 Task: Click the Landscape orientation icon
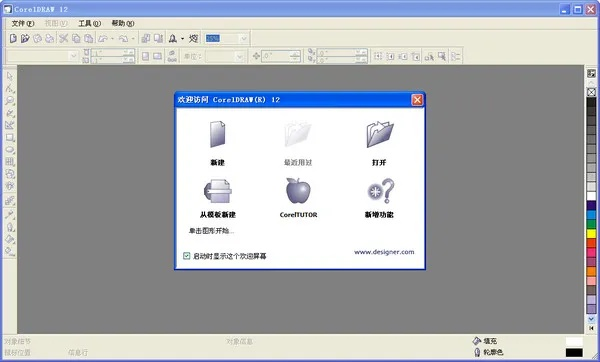tap(158, 57)
